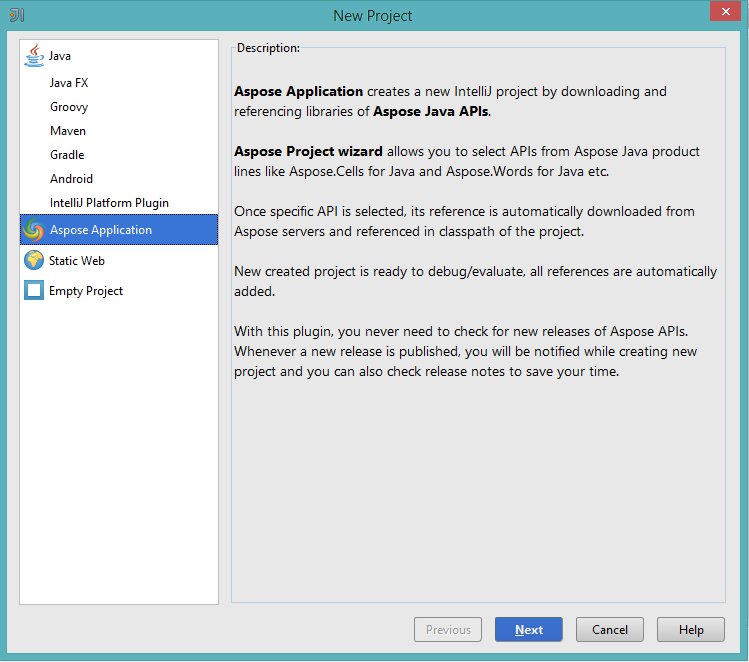The height and width of the screenshot is (662, 749).
Task: Choose Maven from the project list
Action: pyautogui.click(x=119, y=131)
